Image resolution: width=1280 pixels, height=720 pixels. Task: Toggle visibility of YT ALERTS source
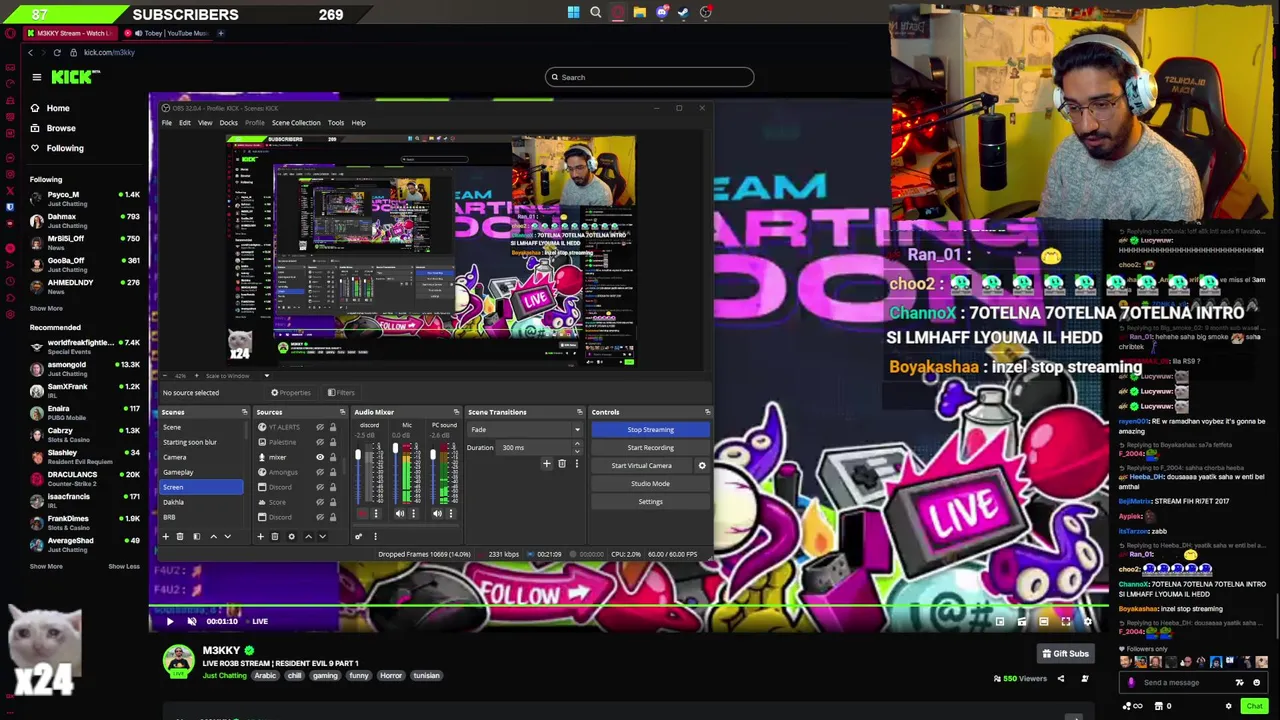click(x=320, y=427)
